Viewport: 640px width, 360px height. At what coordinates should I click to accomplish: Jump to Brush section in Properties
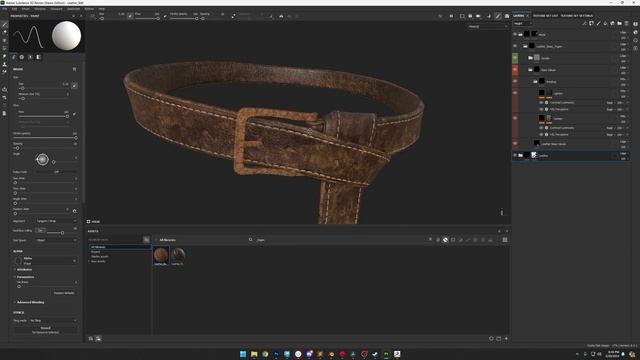point(14,57)
